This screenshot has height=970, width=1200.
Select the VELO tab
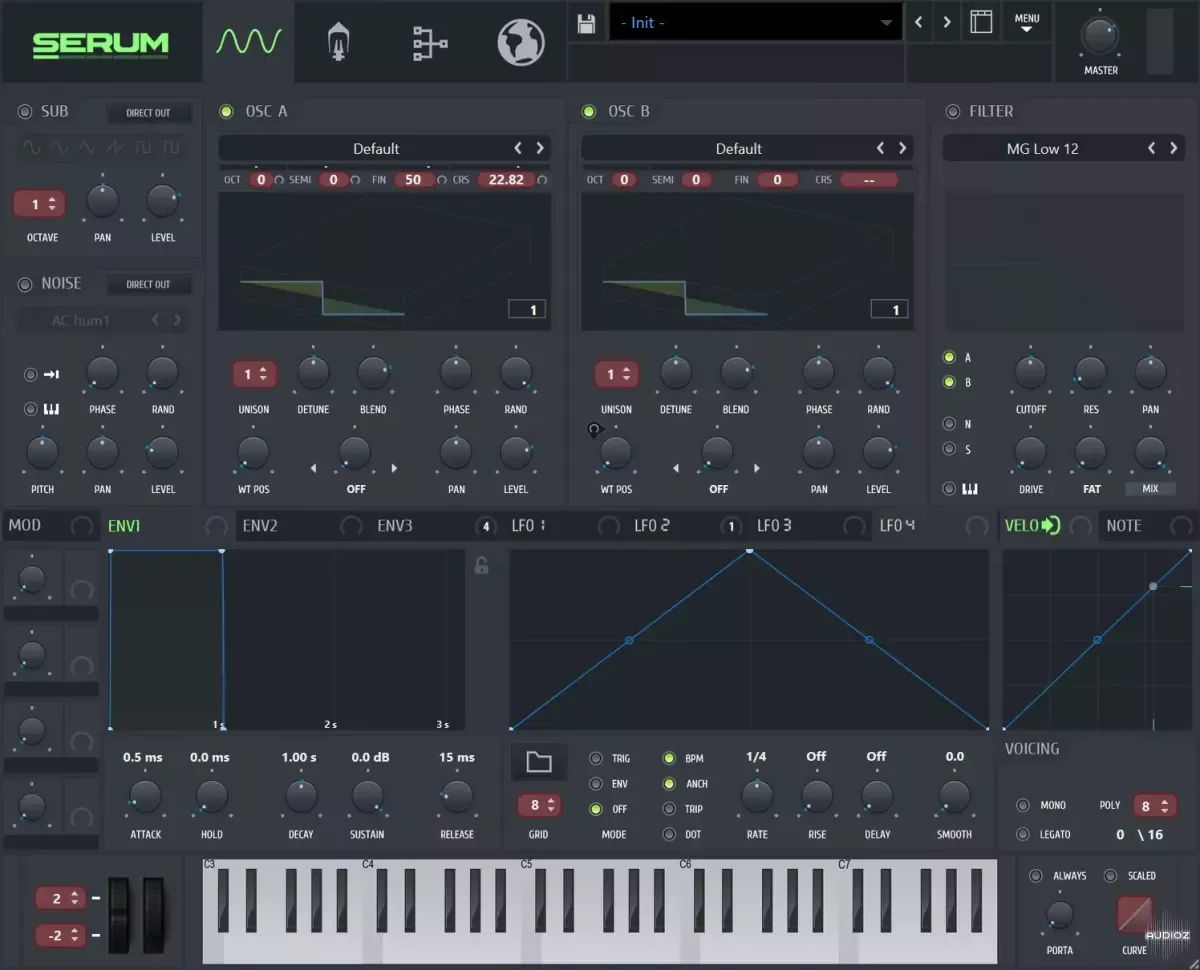[1032, 526]
